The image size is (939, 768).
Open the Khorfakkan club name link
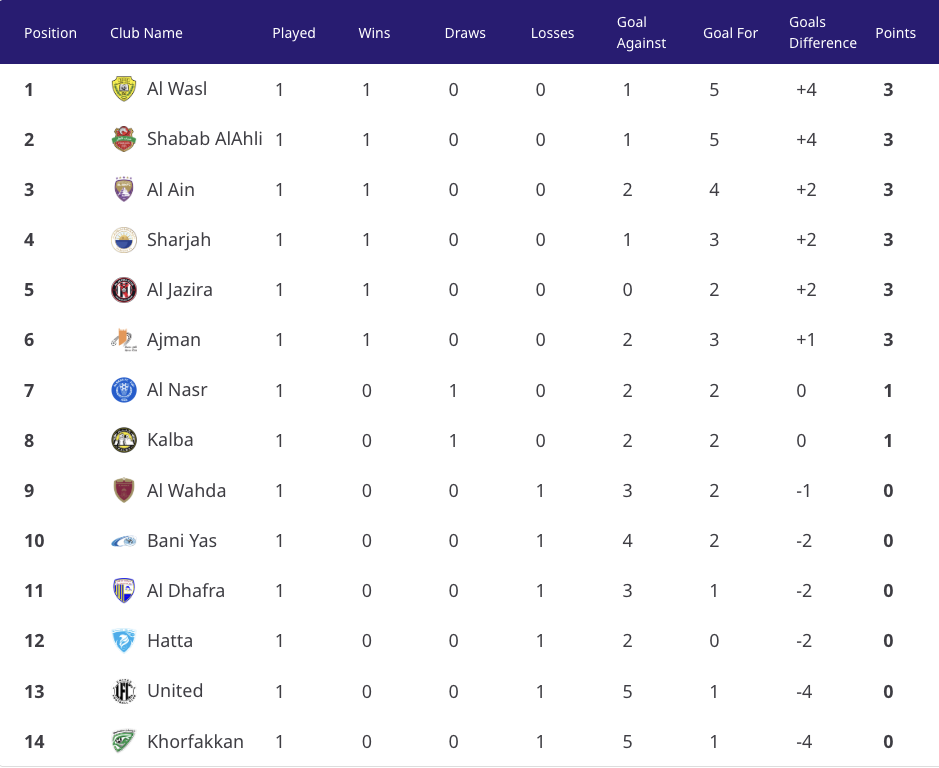(195, 742)
